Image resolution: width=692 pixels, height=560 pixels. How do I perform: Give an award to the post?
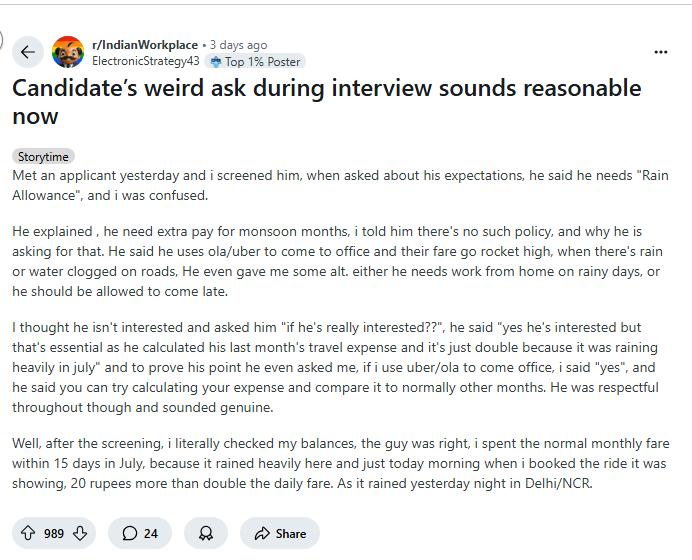pos(206,533)
